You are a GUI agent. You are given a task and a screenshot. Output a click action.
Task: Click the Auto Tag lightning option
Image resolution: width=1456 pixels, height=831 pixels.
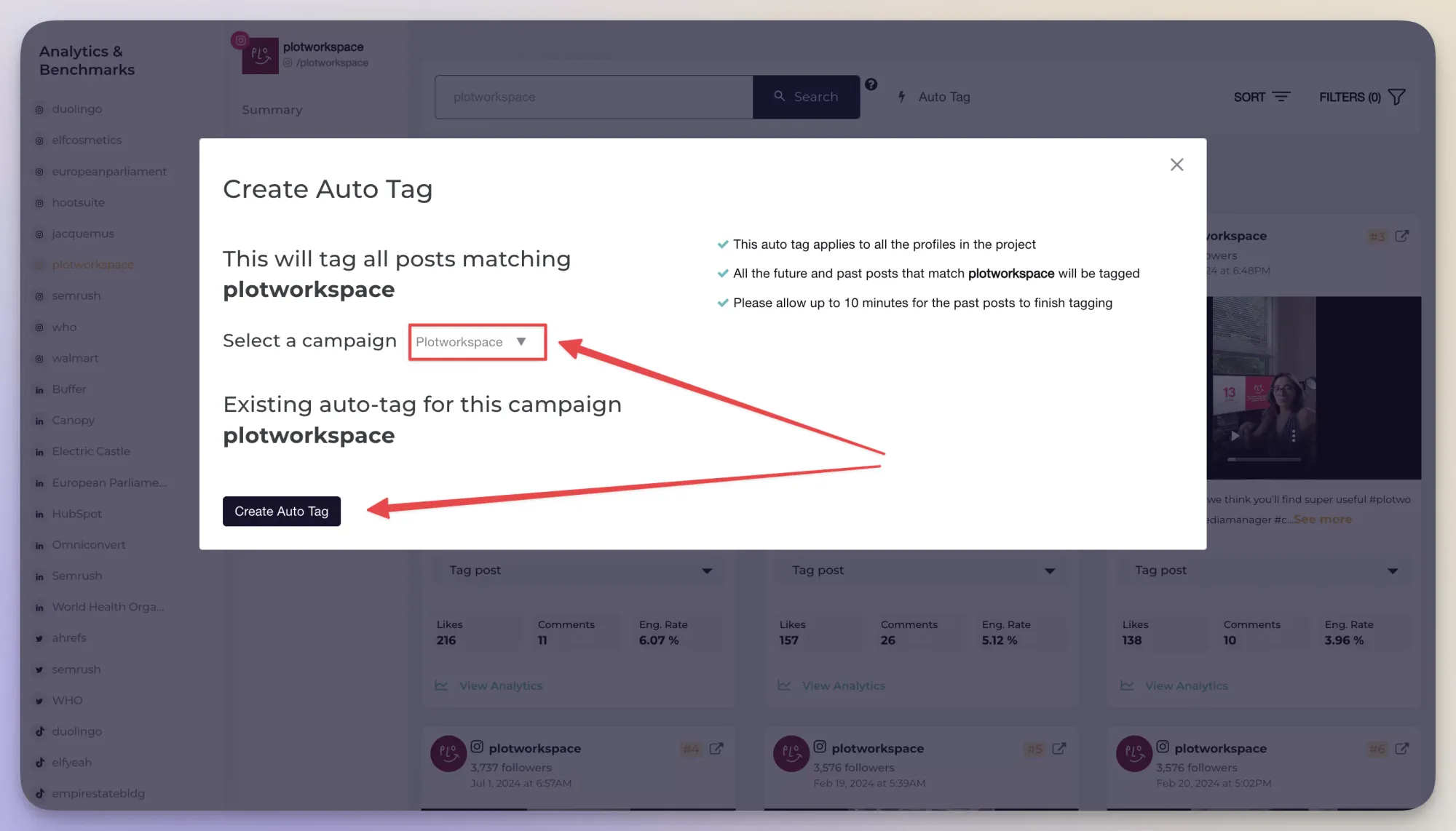[934, 97]
